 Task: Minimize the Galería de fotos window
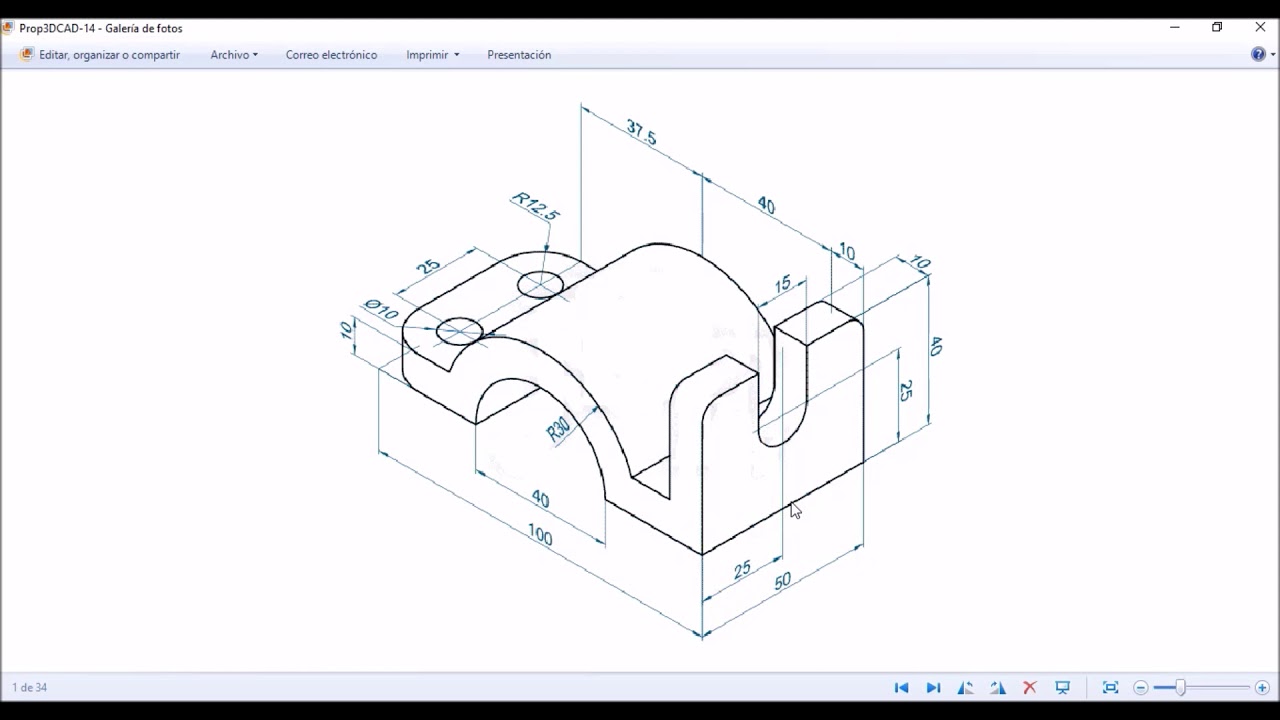click(1175, 27)
